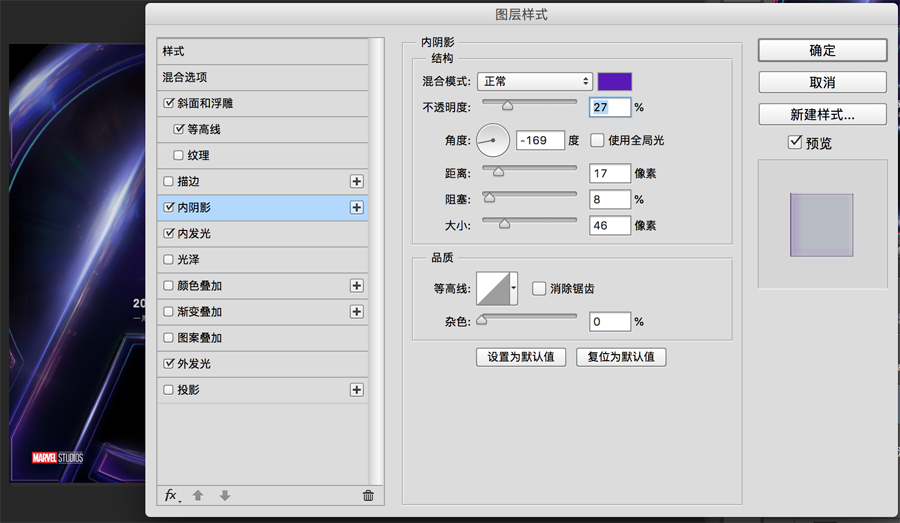The width and height of the screenshot is (900, 523).
Task: Open the 等高线 contour picker dropdown
Action: 514,288
